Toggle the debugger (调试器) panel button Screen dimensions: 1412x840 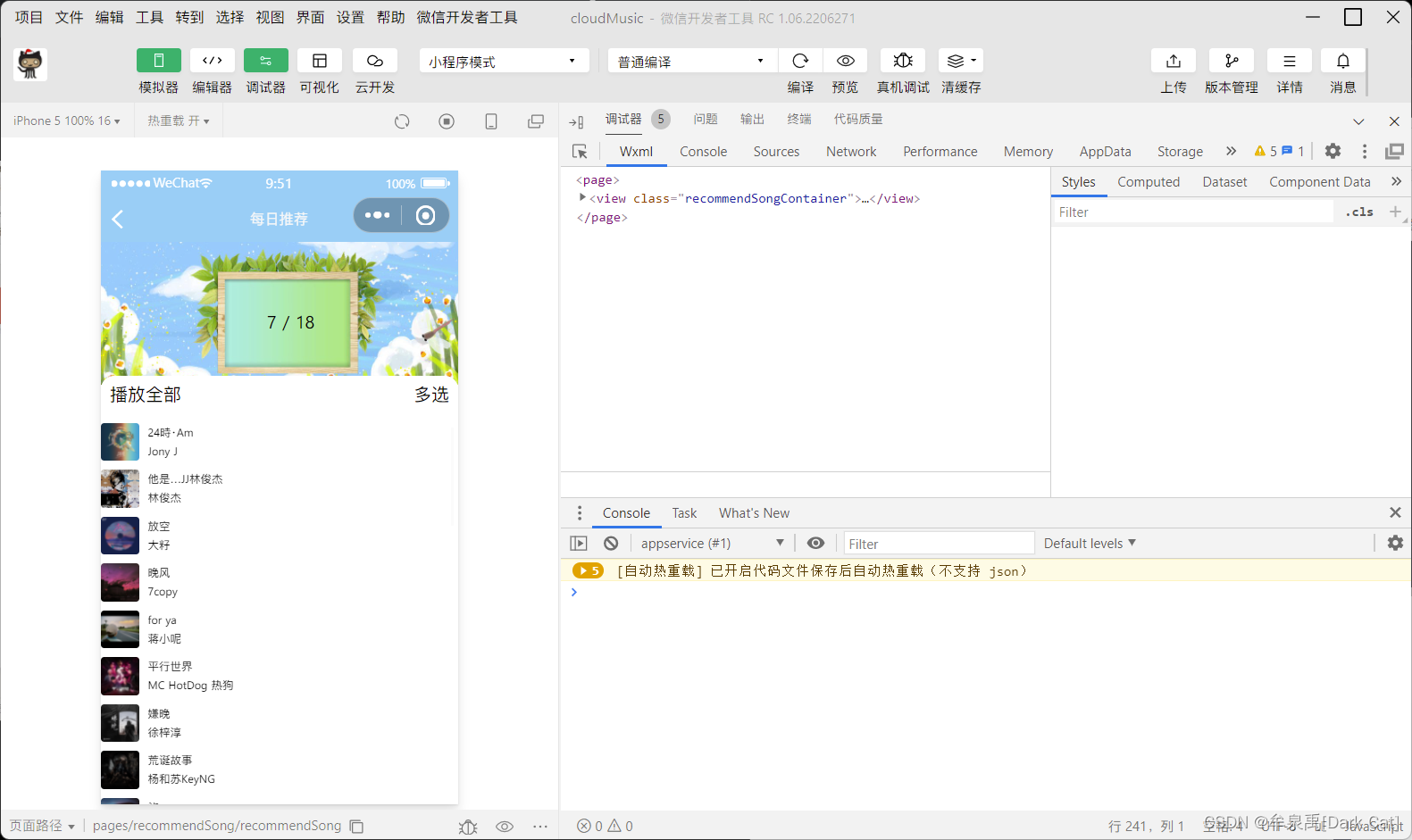(266, 61)
